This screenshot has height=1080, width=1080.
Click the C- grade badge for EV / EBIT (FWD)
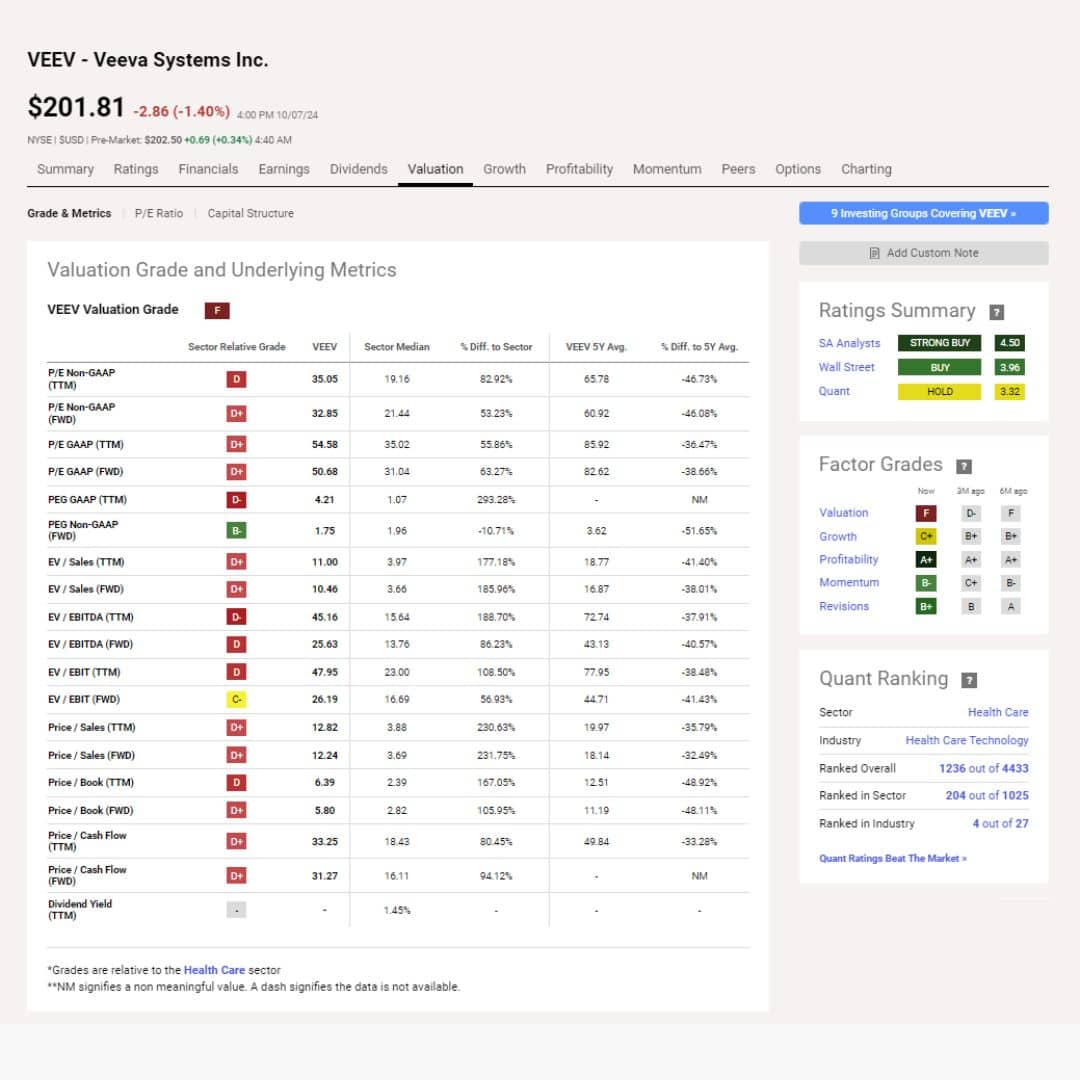coord(236,699)
